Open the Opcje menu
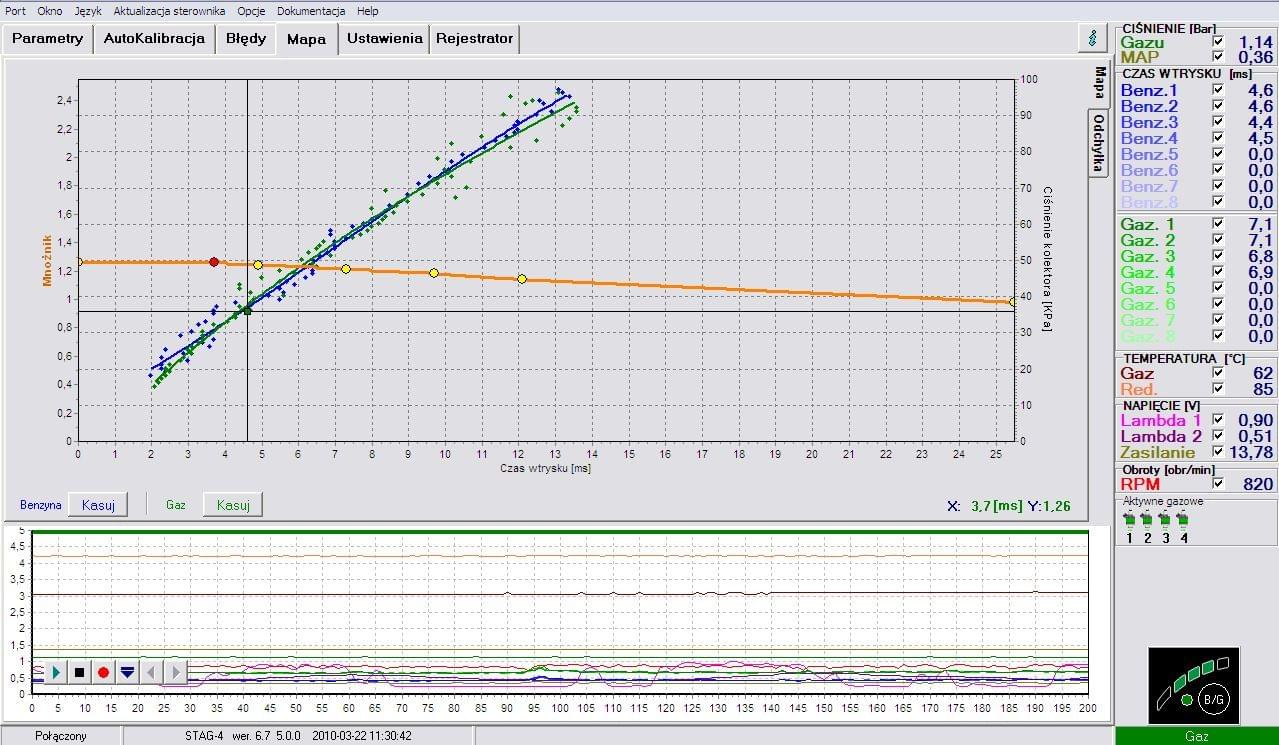Viewport: 1279px width, 745px height. tap(252, 11)
